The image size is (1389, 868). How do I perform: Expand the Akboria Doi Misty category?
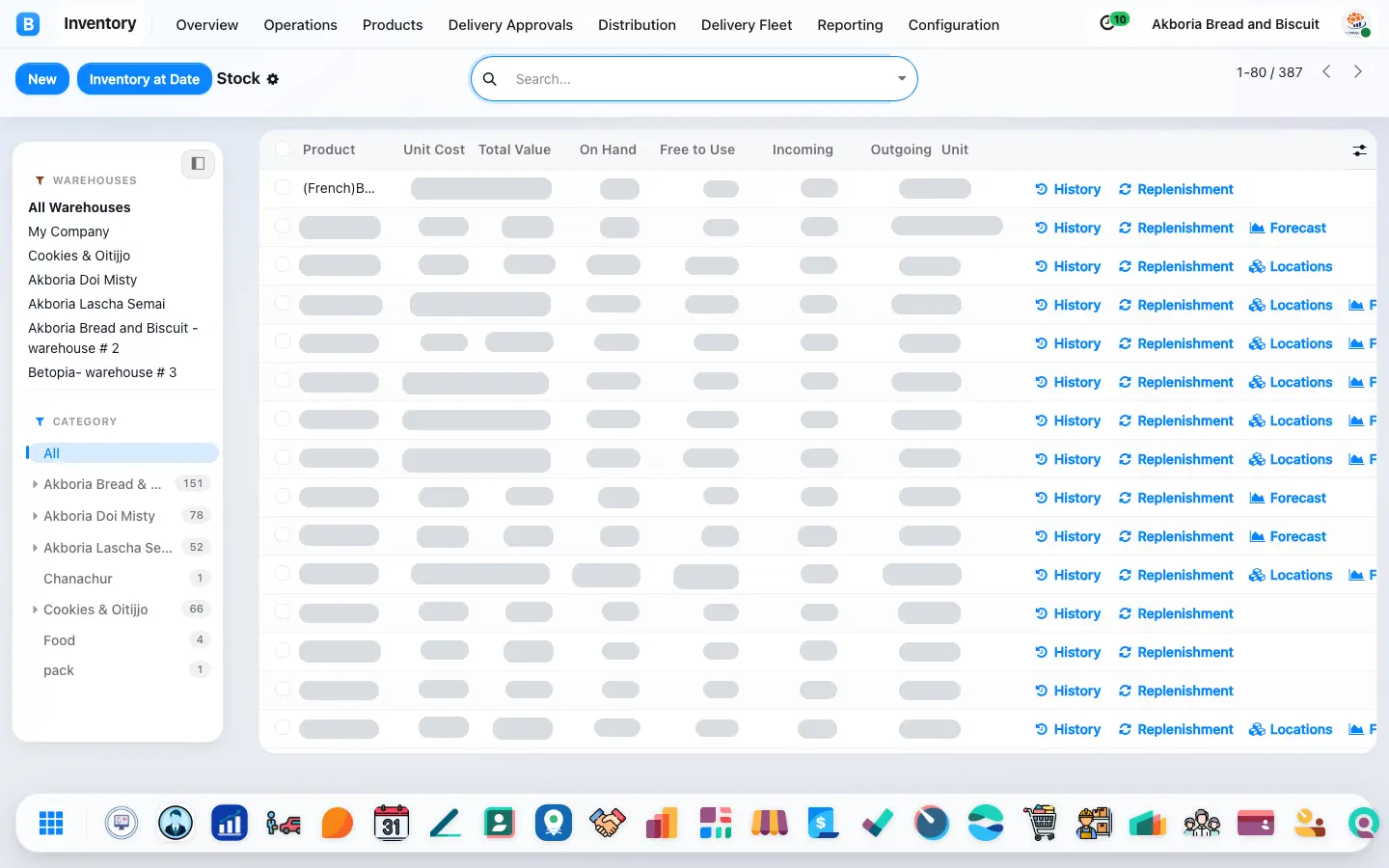click(x=36, y=516)
